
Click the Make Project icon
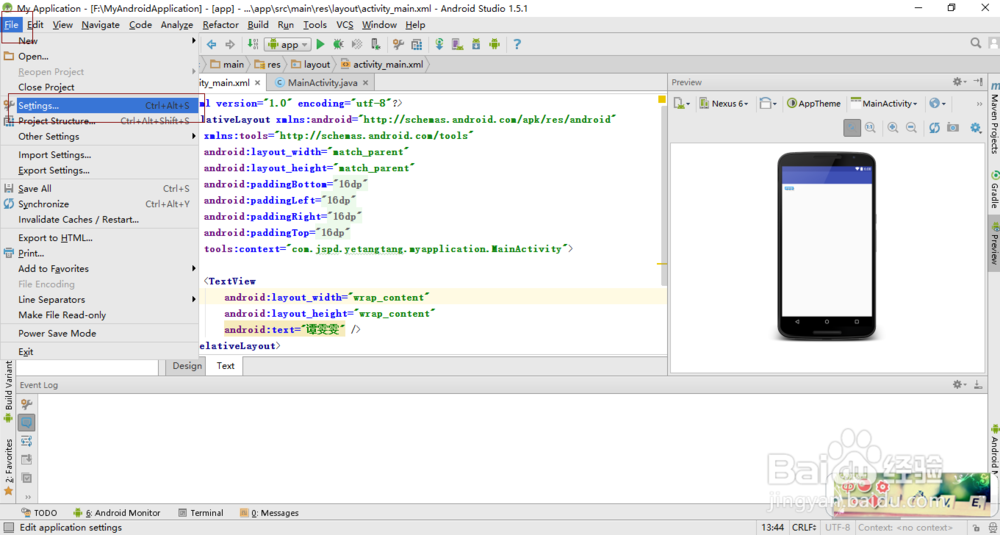click(253, 45)
